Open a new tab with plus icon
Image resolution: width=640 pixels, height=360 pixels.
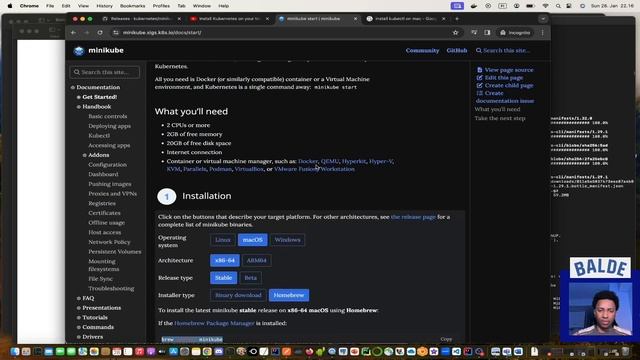[457, 19]
